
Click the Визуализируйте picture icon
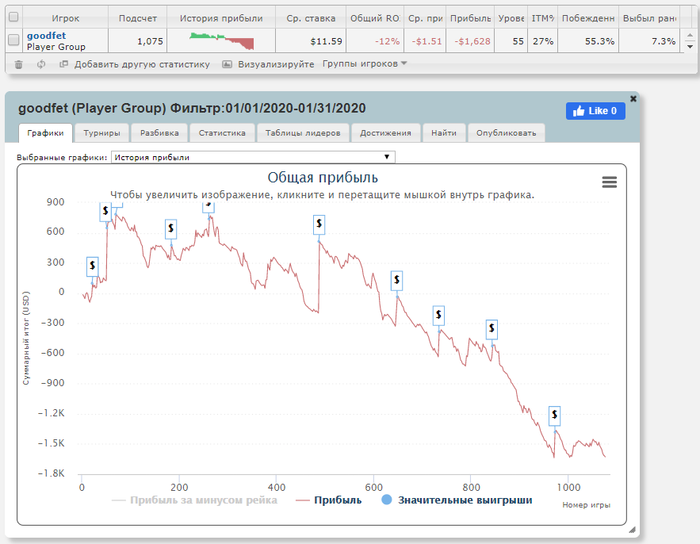[x=227, y=64]
